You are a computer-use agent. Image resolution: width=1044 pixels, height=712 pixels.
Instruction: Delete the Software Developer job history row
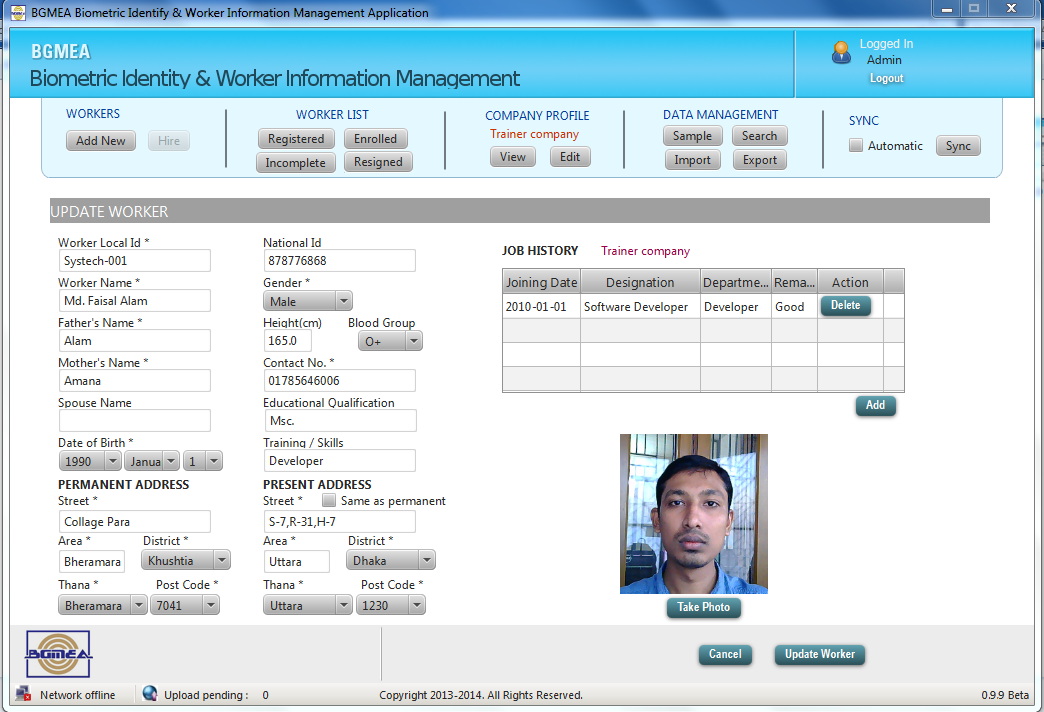coord(845,306)
